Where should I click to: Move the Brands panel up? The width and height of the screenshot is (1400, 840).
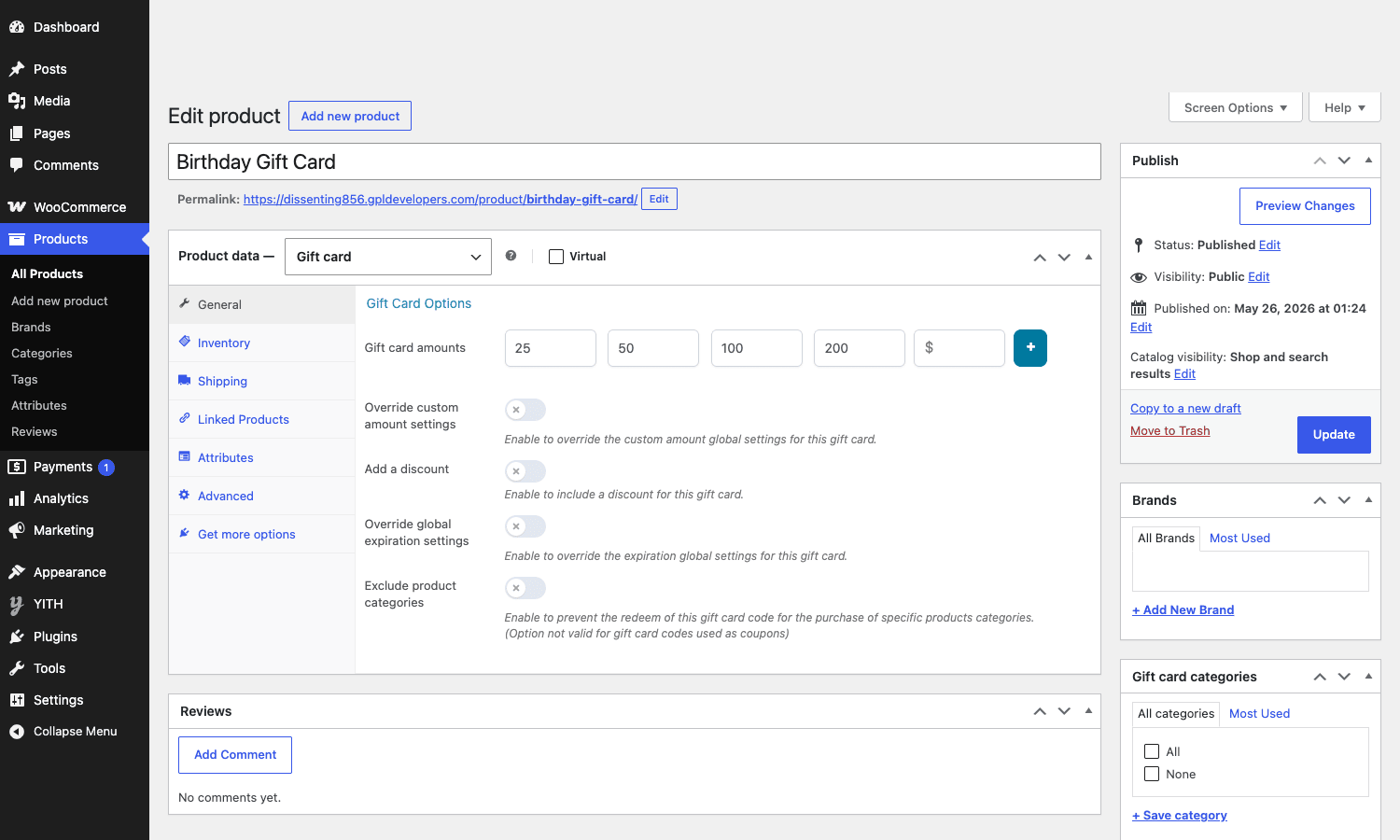(1320, 500)
